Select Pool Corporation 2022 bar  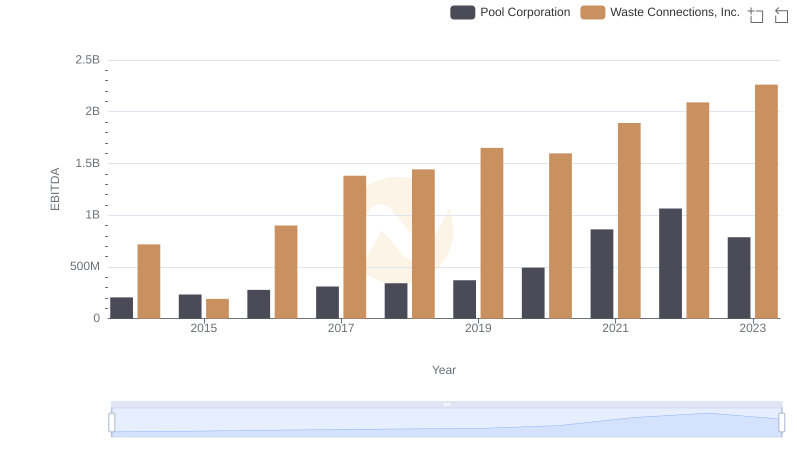coord(670,264)
